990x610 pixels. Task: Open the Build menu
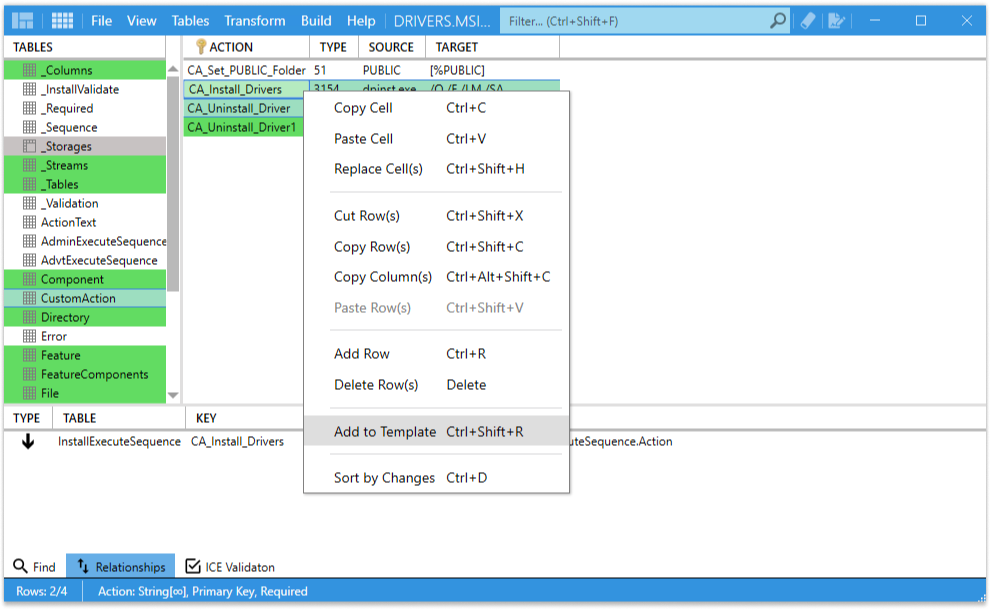(316, 21)
